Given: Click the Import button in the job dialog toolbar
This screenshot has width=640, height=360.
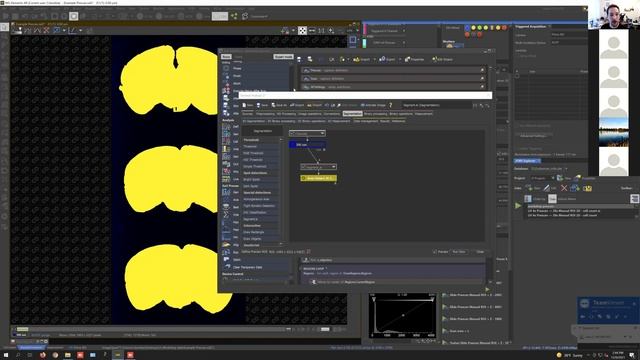Looking at the screenshot, I should 362,60.
